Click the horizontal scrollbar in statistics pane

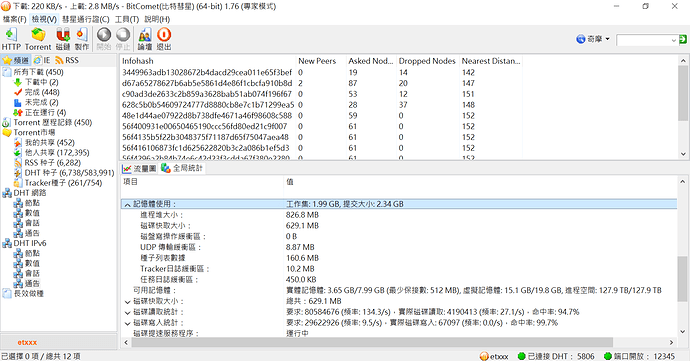pyautogui.click(x=372, y=342)
